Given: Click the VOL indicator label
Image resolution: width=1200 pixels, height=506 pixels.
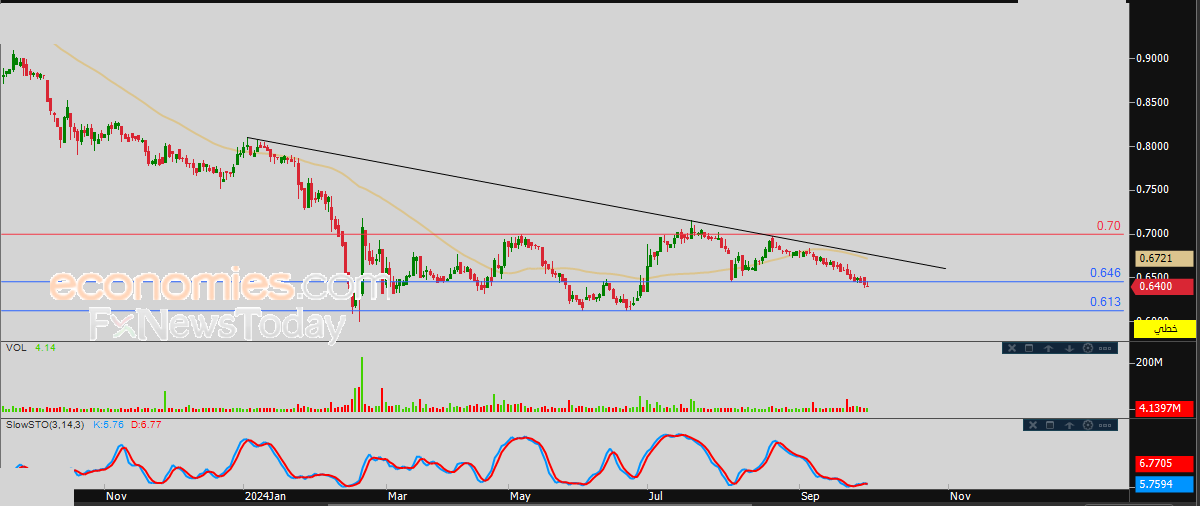Looking at the screenshot, I should [x=15, y=348].
